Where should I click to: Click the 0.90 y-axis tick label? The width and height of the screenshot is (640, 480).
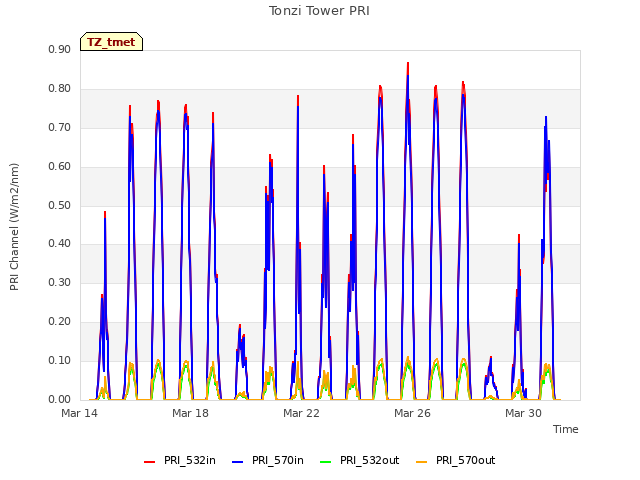pyautogui.click(x=60, y=50)
